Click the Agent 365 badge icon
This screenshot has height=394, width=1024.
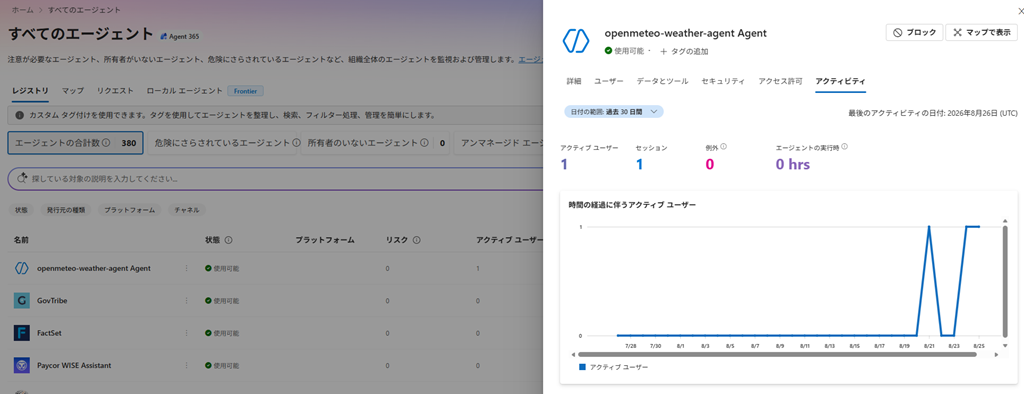[x=164, y=37]
